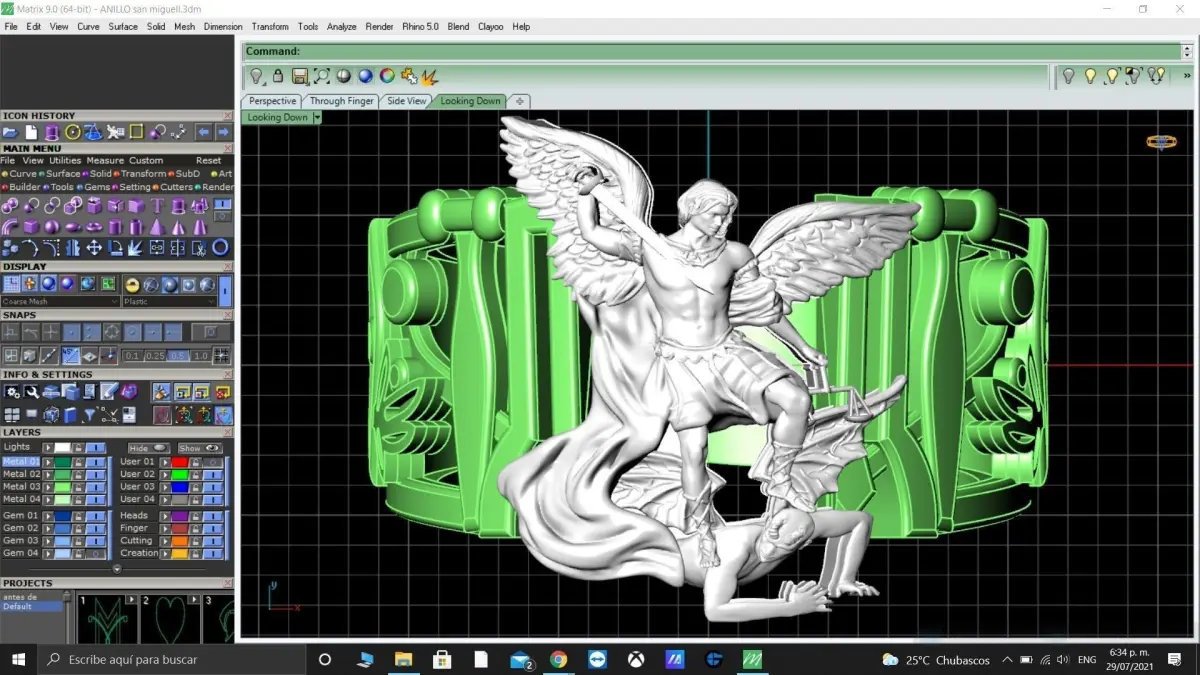Click the Metal 01 green color swatch
This screenshot has height=675, width=1200.
pos(63,462)
